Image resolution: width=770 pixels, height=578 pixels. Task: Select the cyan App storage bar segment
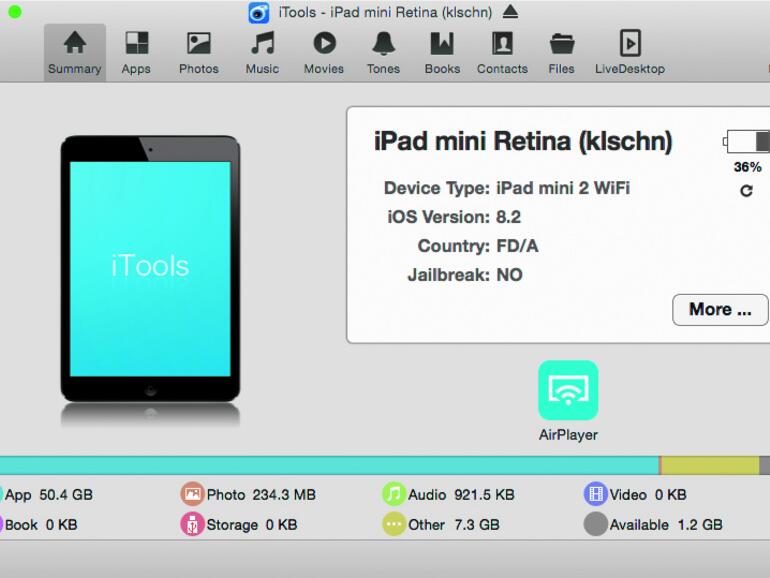pyautogui.click(x=329, y=465)
